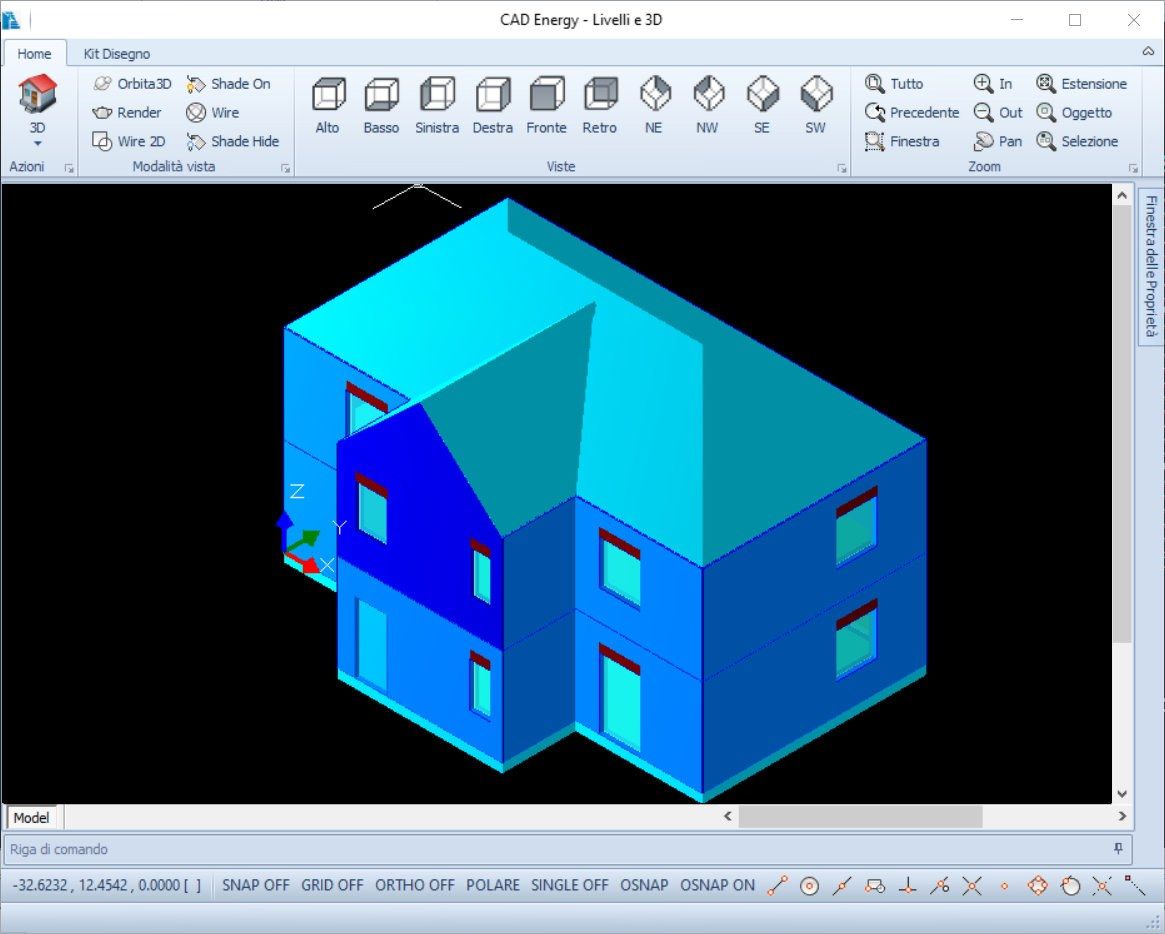Choose the NE isometric view
Viewport: 1165px width, 934px height.
(x=654, y=96)
